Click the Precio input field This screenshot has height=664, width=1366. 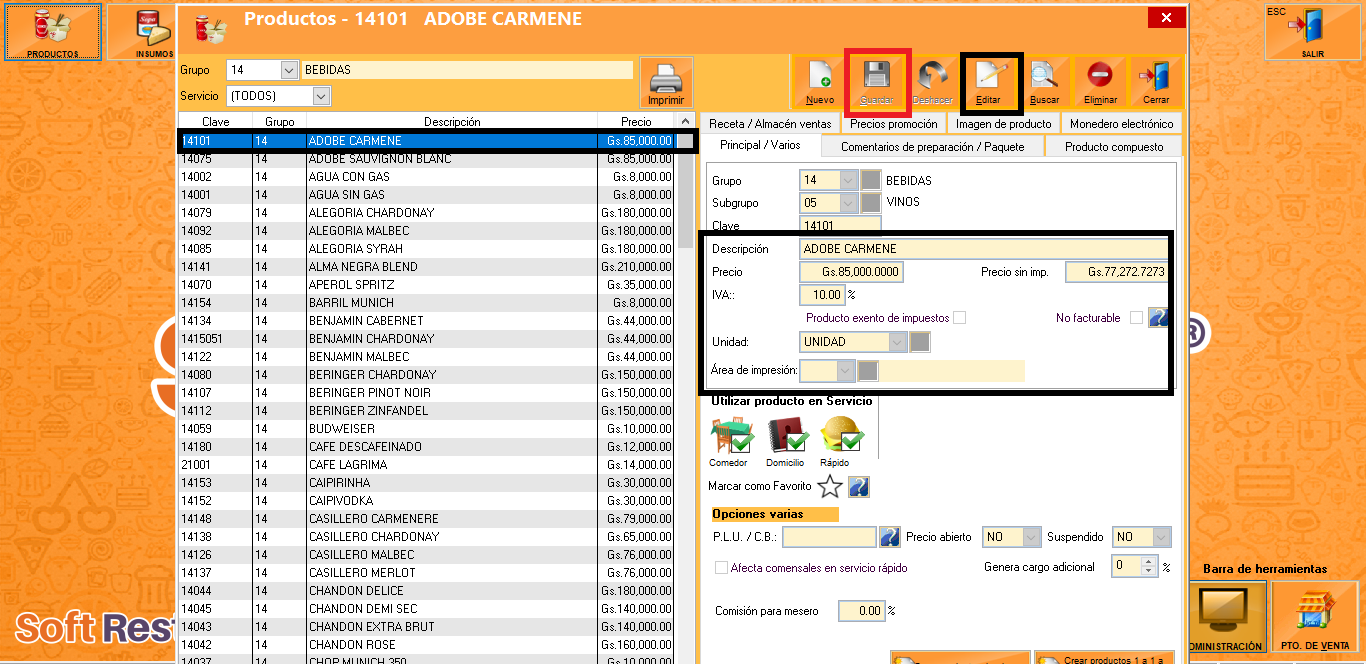(851, 272)
